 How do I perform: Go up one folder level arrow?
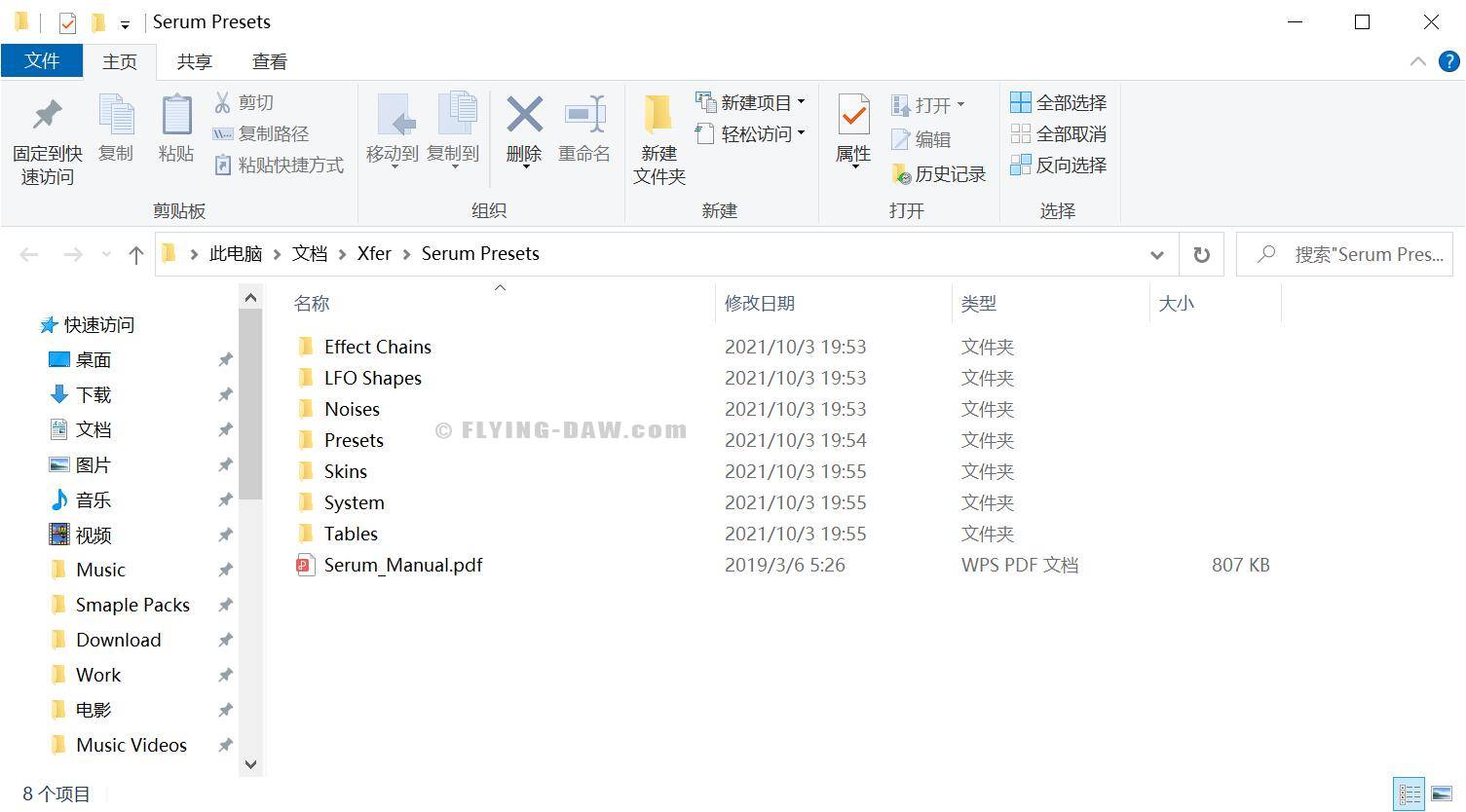click(135, 255)
